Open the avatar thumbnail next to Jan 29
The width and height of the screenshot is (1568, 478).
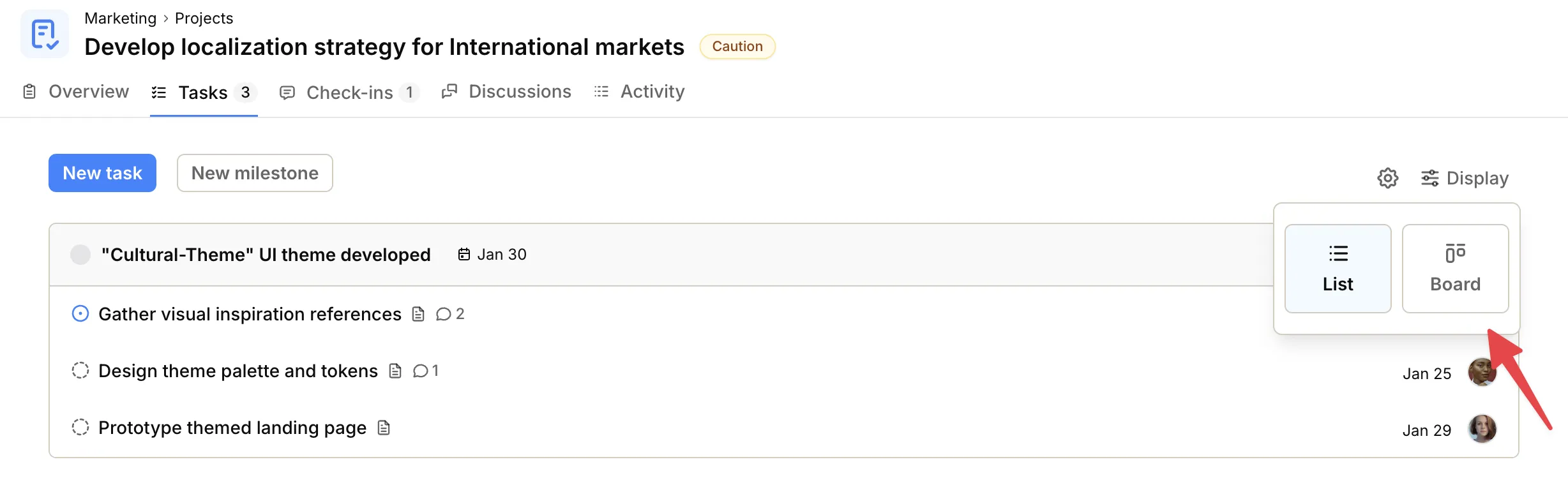click(1482, 429)
